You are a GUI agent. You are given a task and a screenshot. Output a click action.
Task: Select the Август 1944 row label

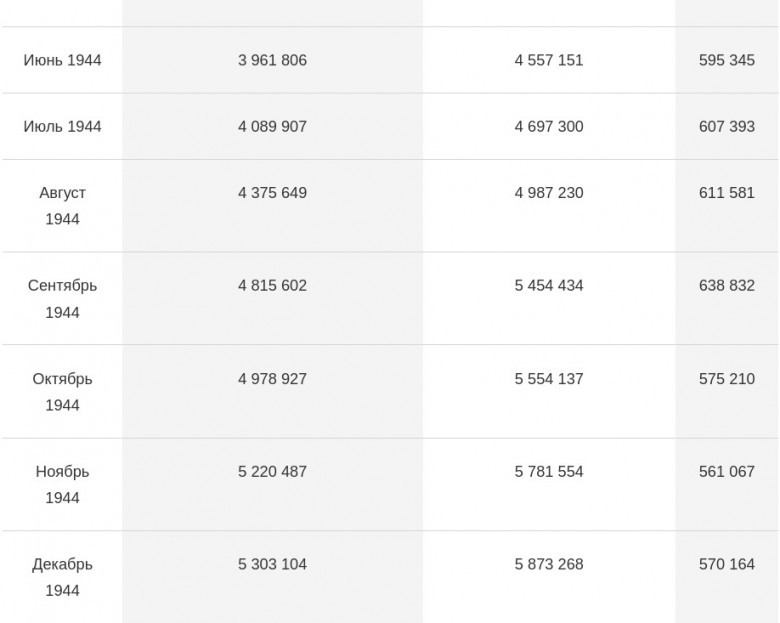point(62,206)
